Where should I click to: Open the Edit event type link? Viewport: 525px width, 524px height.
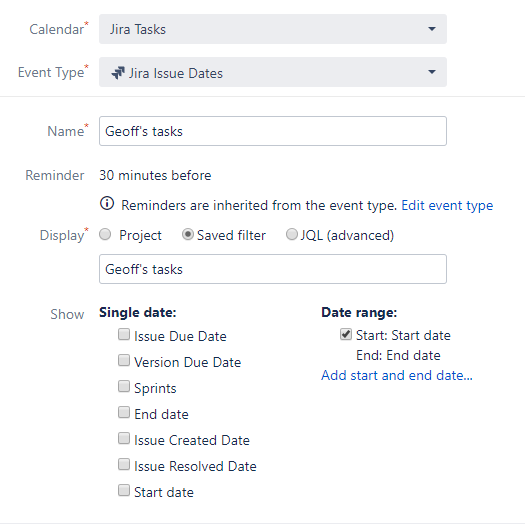point(447,205)
